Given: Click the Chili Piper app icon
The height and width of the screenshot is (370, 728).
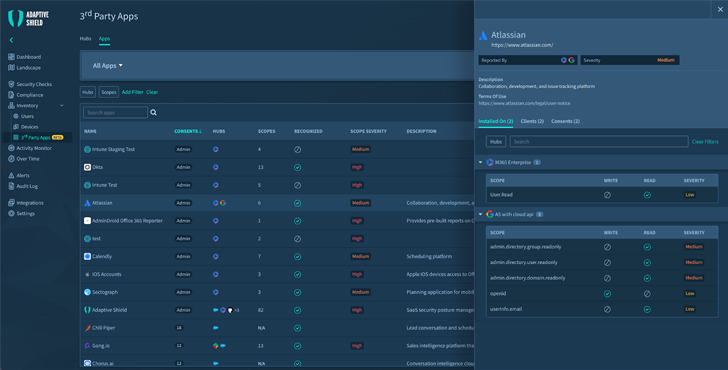Looking at the screenshot, I should 87,328.
